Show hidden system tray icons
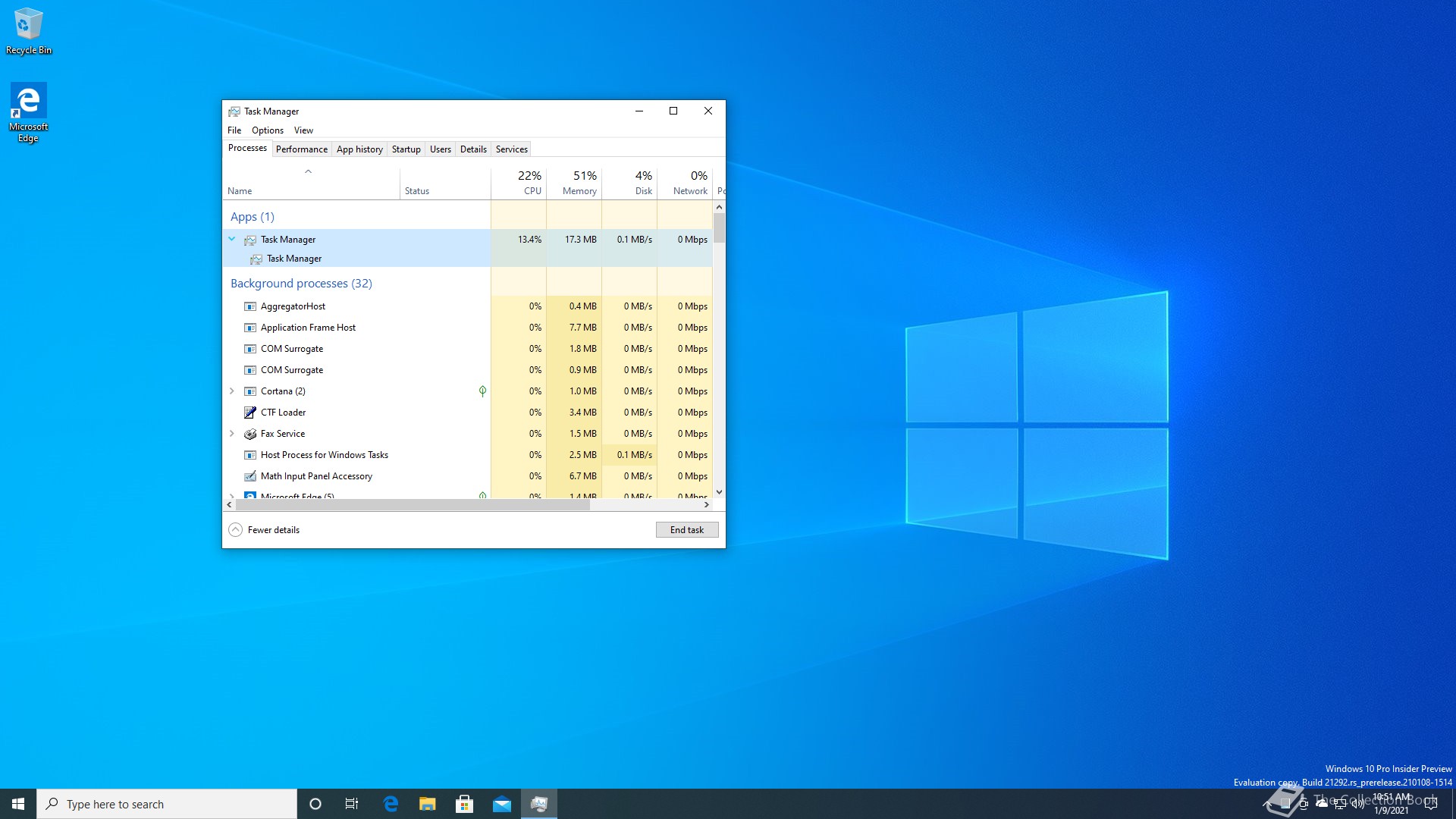Viewport: 1456px width, 819px height. [x=1266, y=804]
